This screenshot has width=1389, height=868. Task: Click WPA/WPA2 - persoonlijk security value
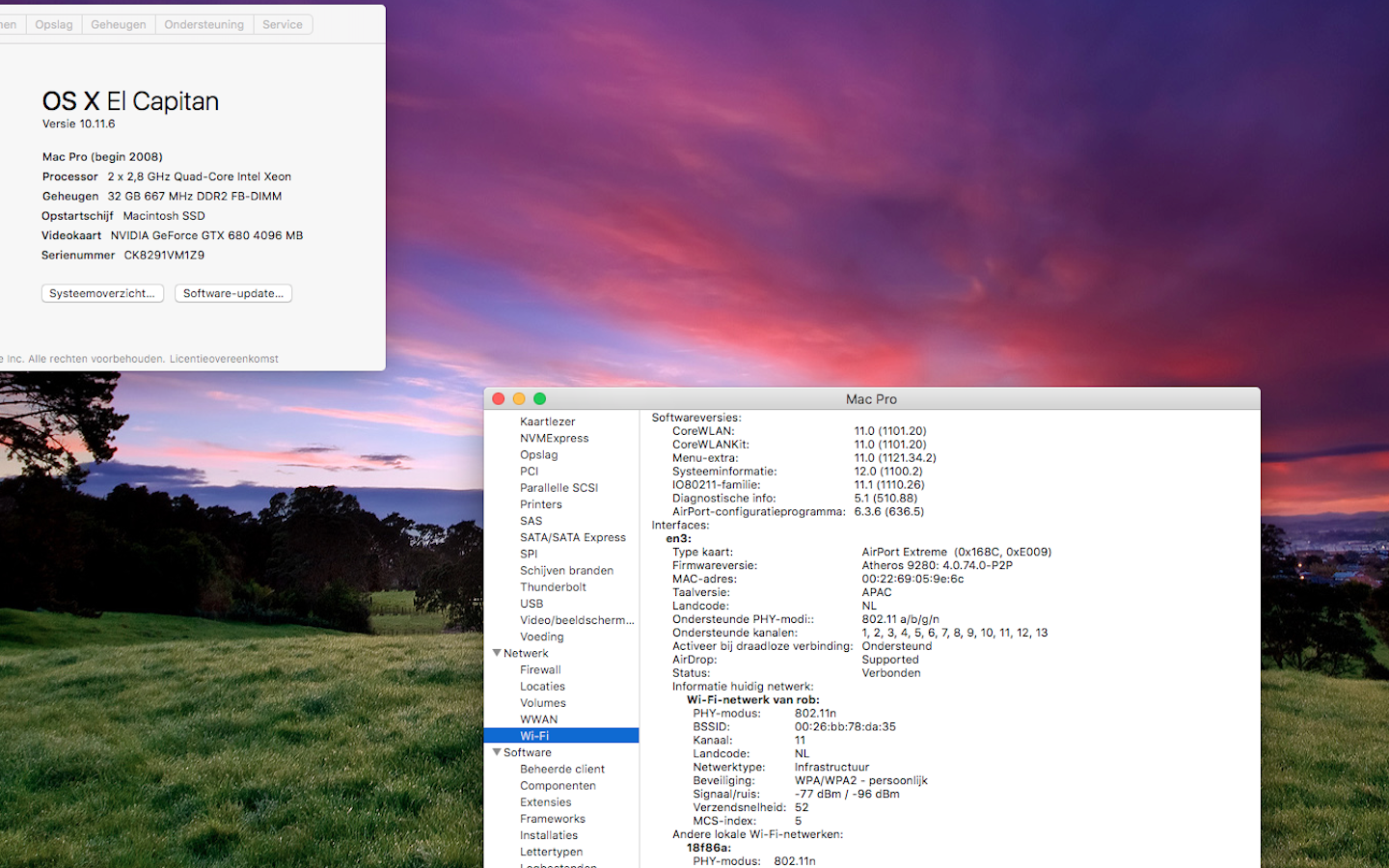click(860, 781)
